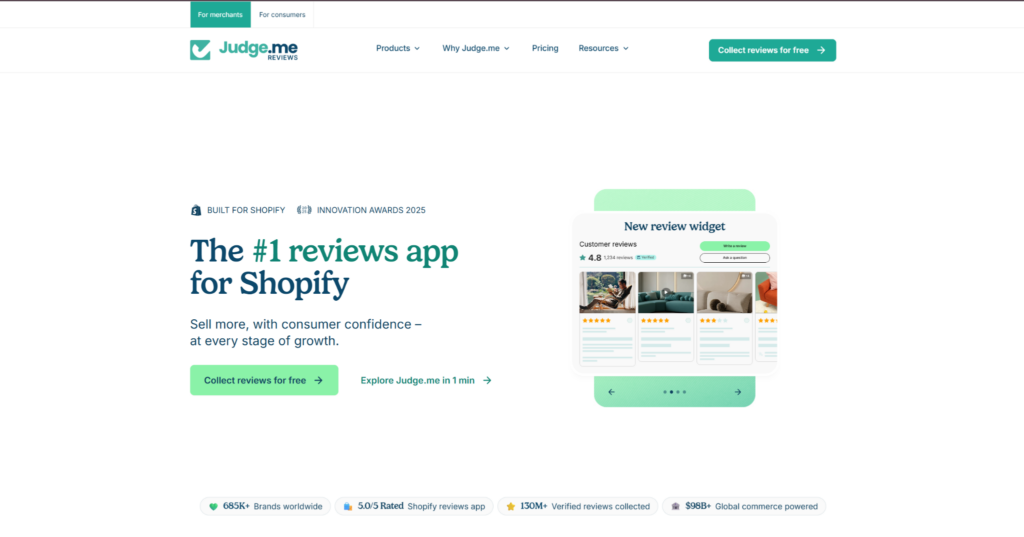
Task: Click the shopping bag icon beside 5.0/5 Rated
Action: tap(348, 506)
